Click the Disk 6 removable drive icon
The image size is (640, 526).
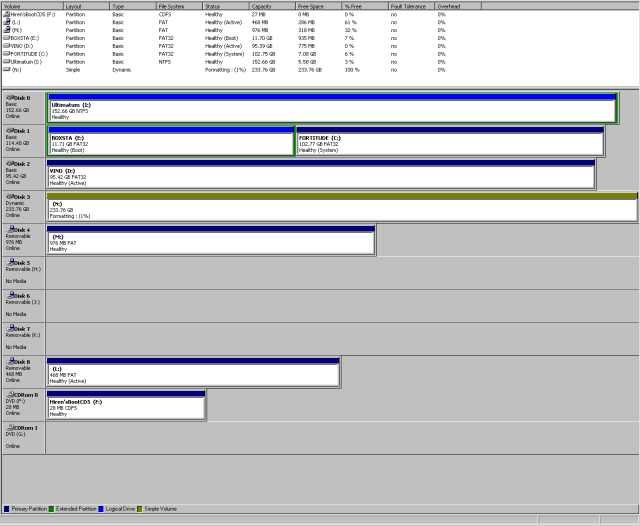click(11, 295)
